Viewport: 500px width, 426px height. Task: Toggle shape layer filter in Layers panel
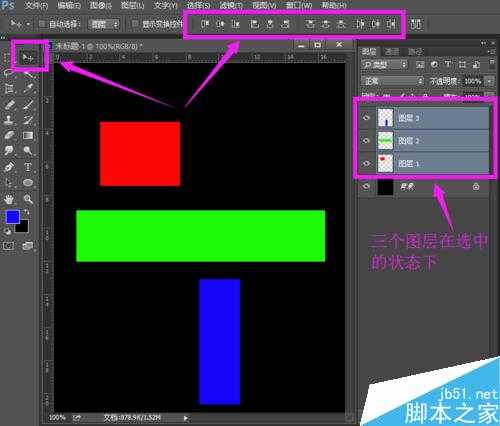pos(462,64)
